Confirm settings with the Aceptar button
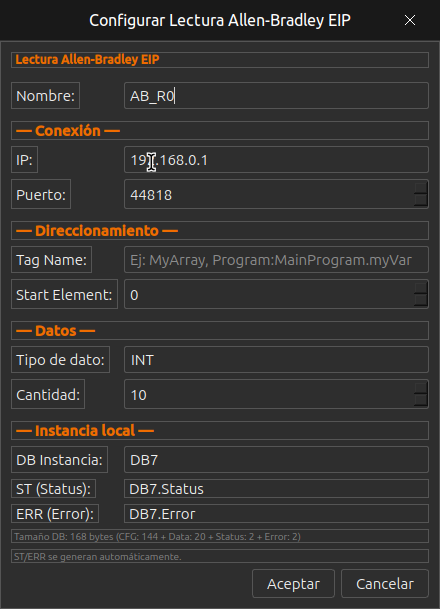 click(x=293, y=584)
